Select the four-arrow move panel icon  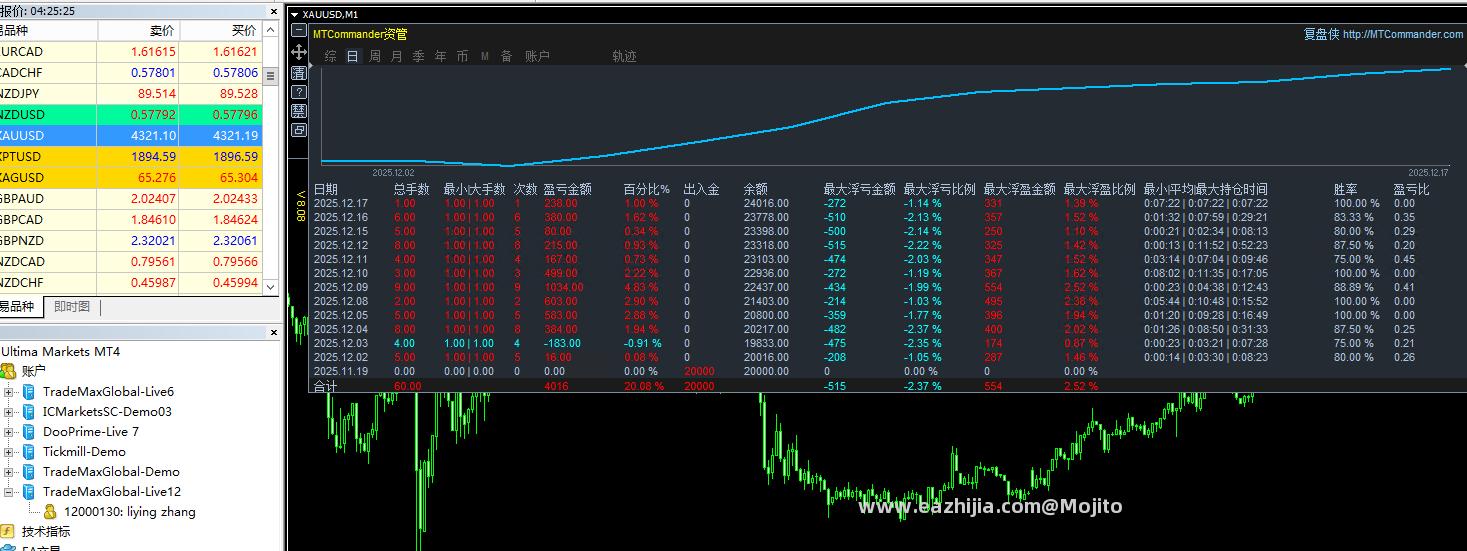pos(299,51)
